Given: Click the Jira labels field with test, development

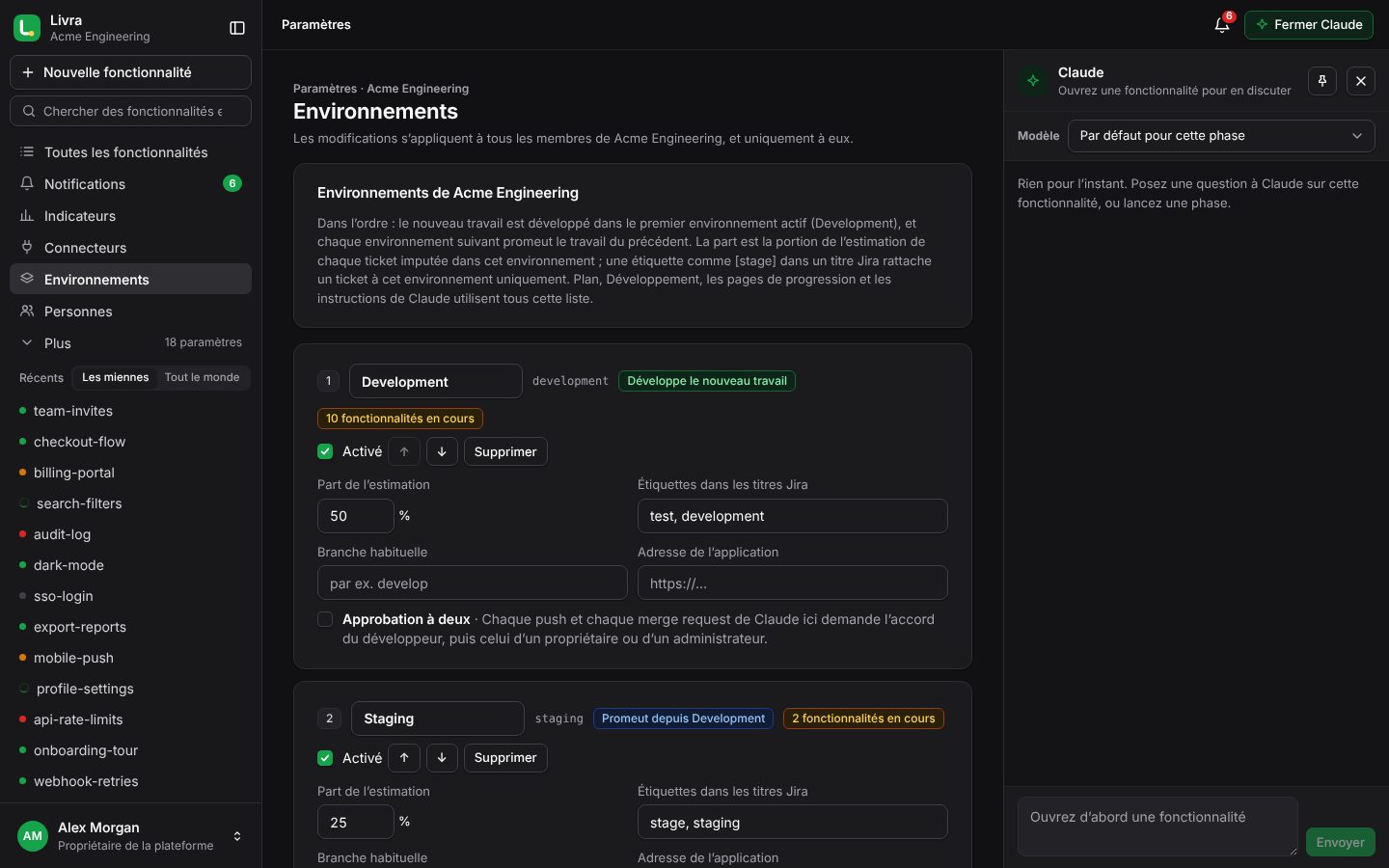Looking at the screenshot, I should coord(793,516).
